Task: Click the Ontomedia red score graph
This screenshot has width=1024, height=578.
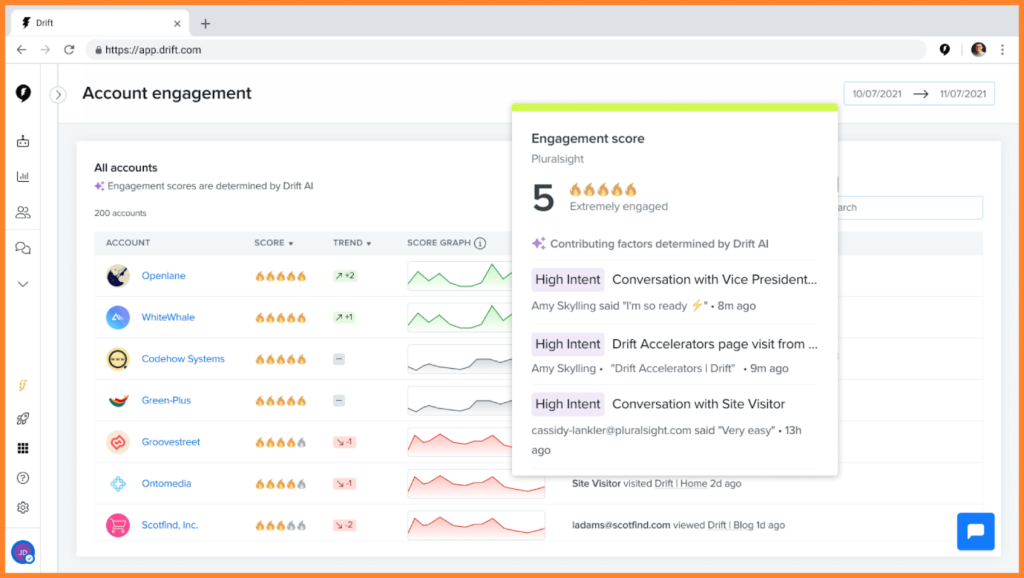Action: [476, 484]
